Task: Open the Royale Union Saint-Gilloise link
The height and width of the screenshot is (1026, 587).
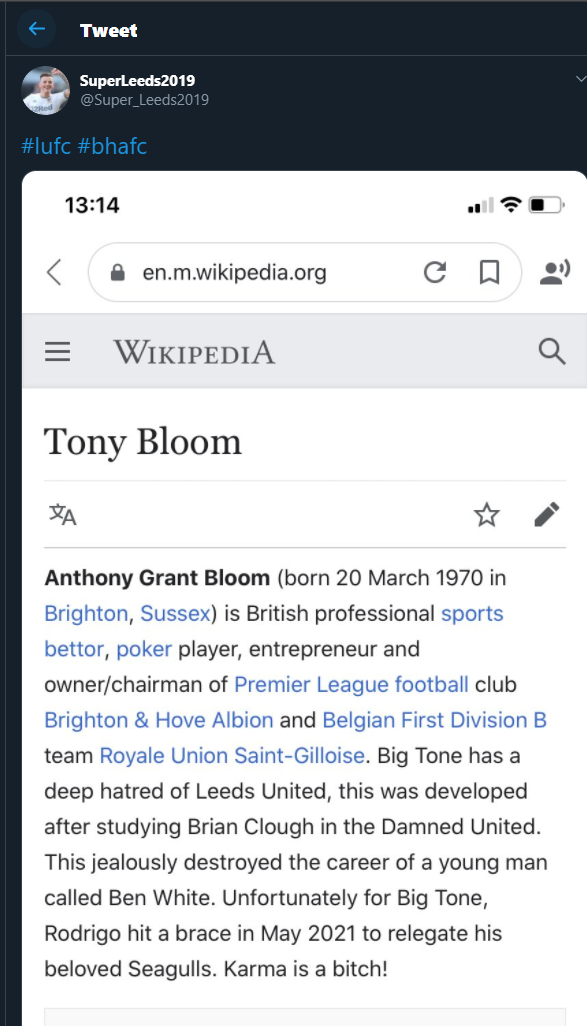Action: click(232, 756)
